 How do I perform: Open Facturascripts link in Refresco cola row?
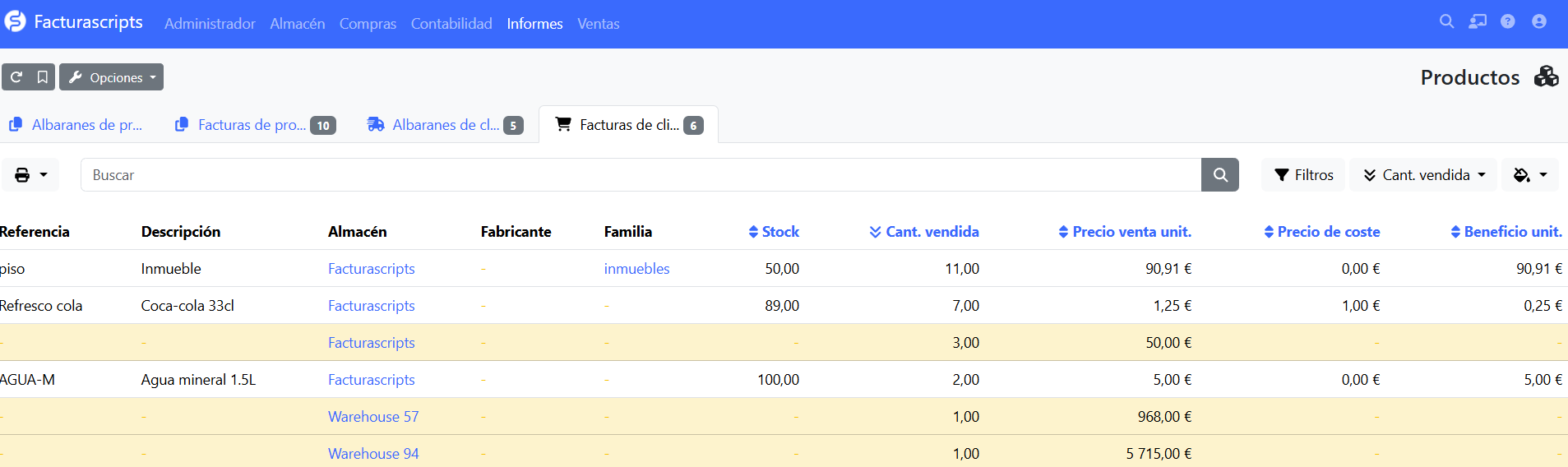[x=371, y=306]
